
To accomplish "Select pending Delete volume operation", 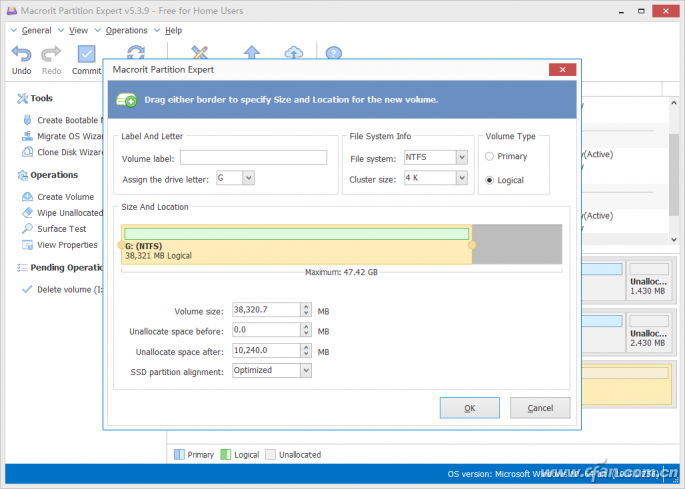I will pos(62,289).
